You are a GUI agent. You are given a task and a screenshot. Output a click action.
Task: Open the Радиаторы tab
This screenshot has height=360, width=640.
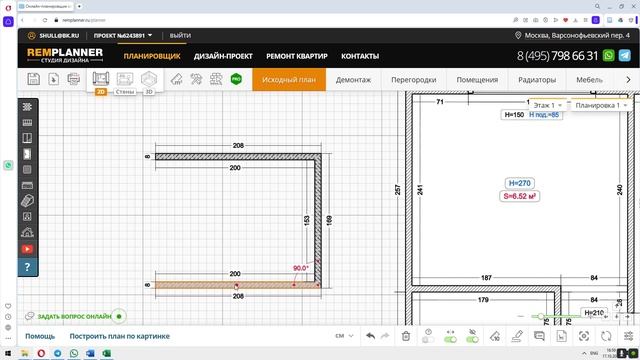(x=537, y=80)
